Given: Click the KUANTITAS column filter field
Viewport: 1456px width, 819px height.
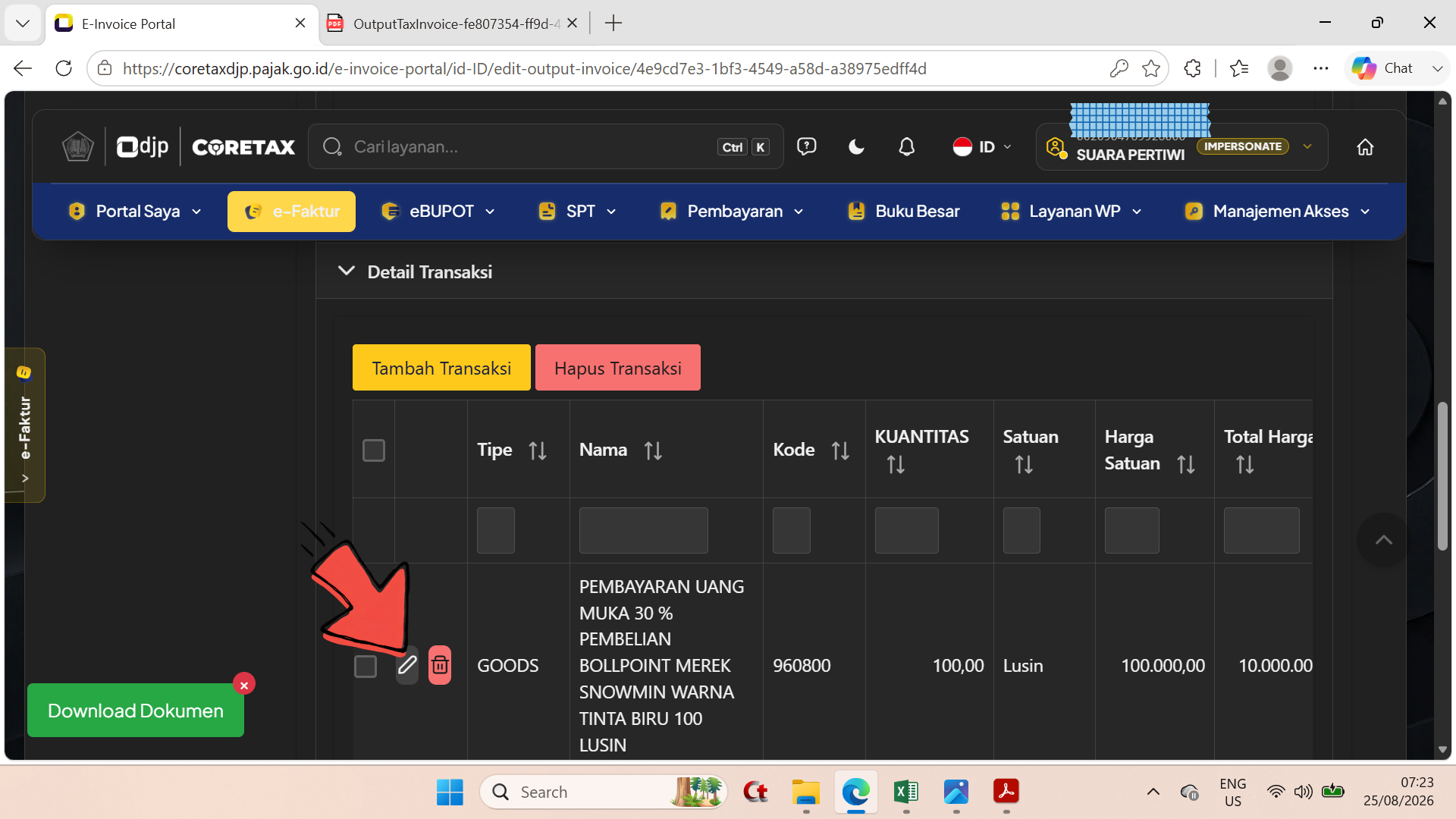Looking at the screenshot, I should tap(907, 530).
